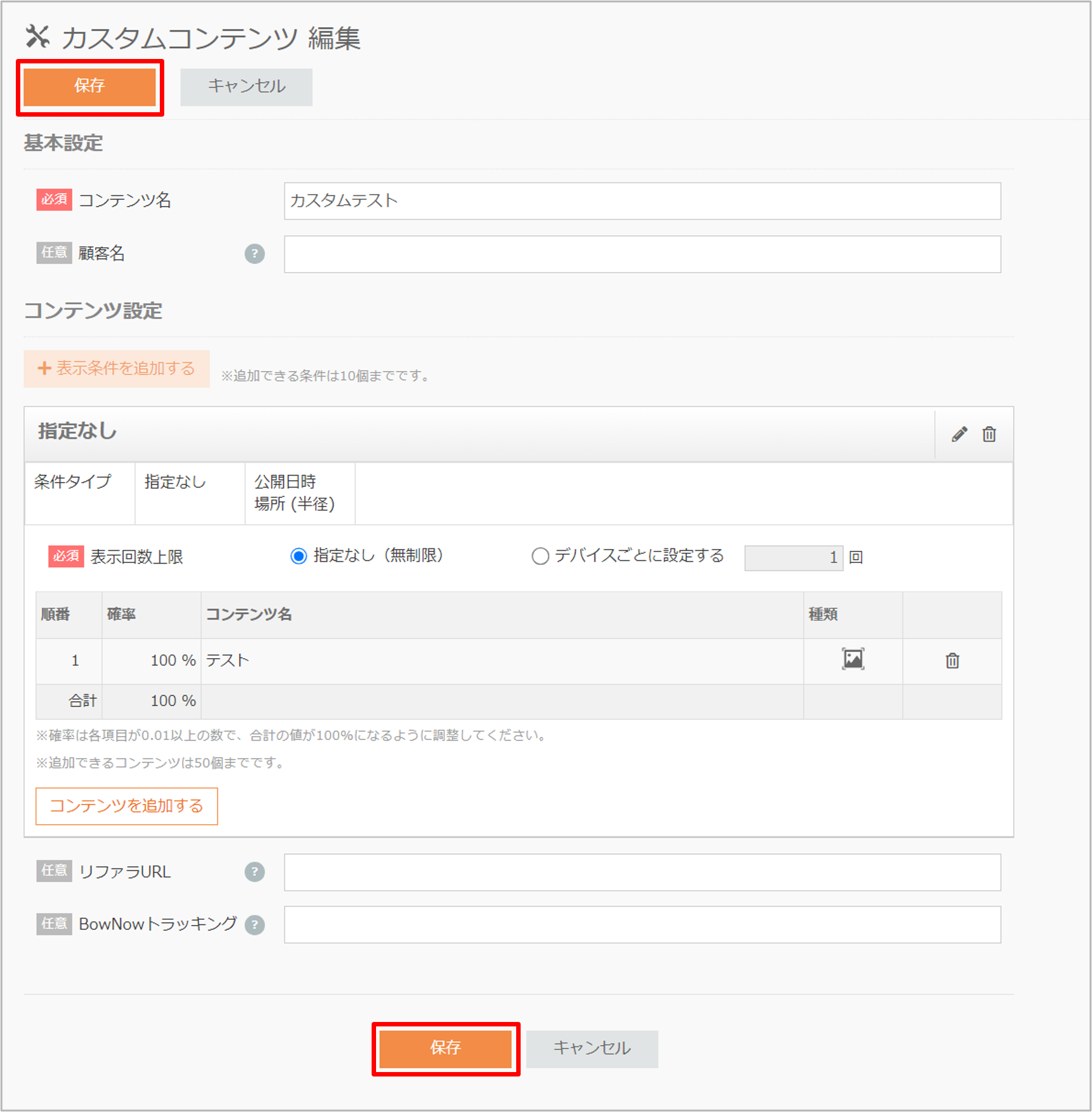This screenshot has width=1092, height=1112.
Task: Click the bottom キャンセル button
Action: click(x=592, y=1049)
